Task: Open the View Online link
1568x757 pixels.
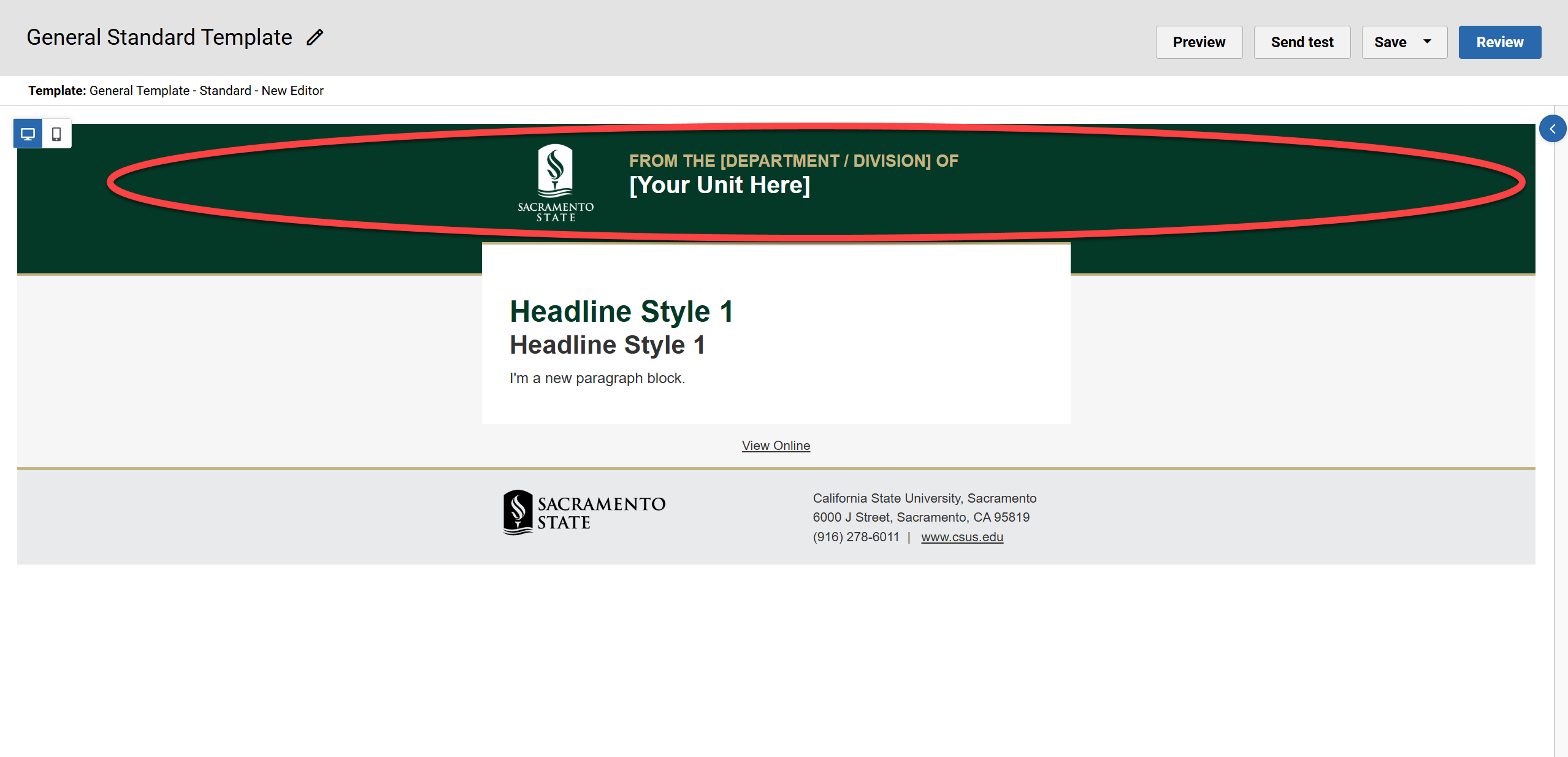Action: (x=776, y=446)
